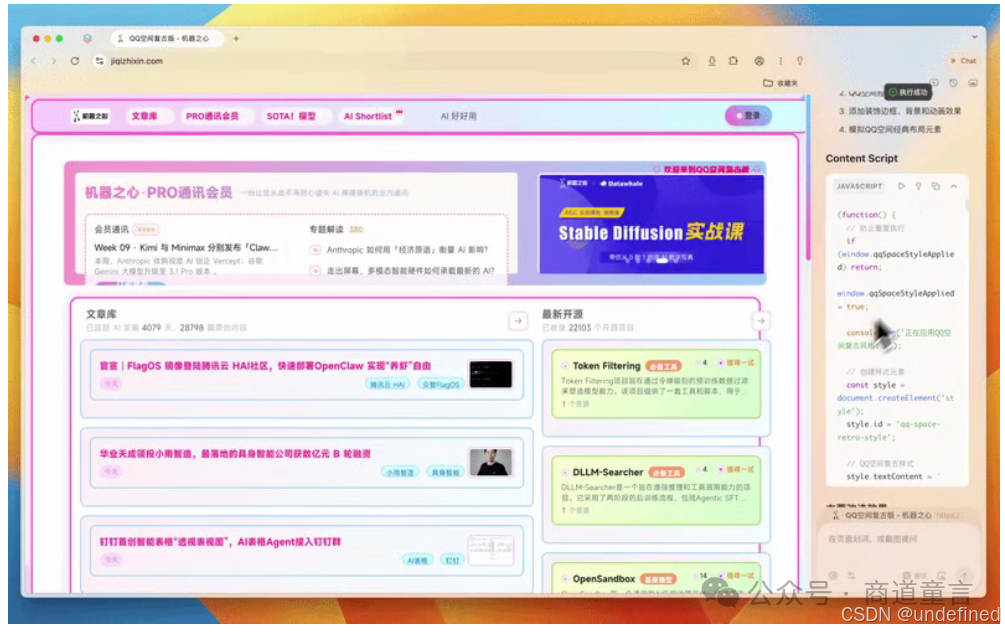Click the QQ空间复古版 page context chip

pos(897,515)
